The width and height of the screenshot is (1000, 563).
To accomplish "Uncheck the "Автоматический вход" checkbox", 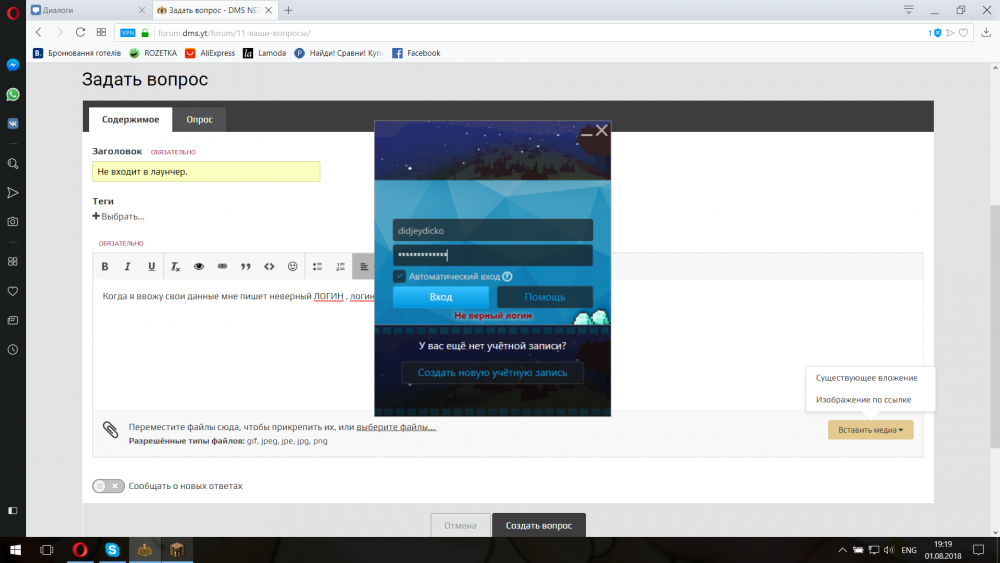I will click(399, 277).
